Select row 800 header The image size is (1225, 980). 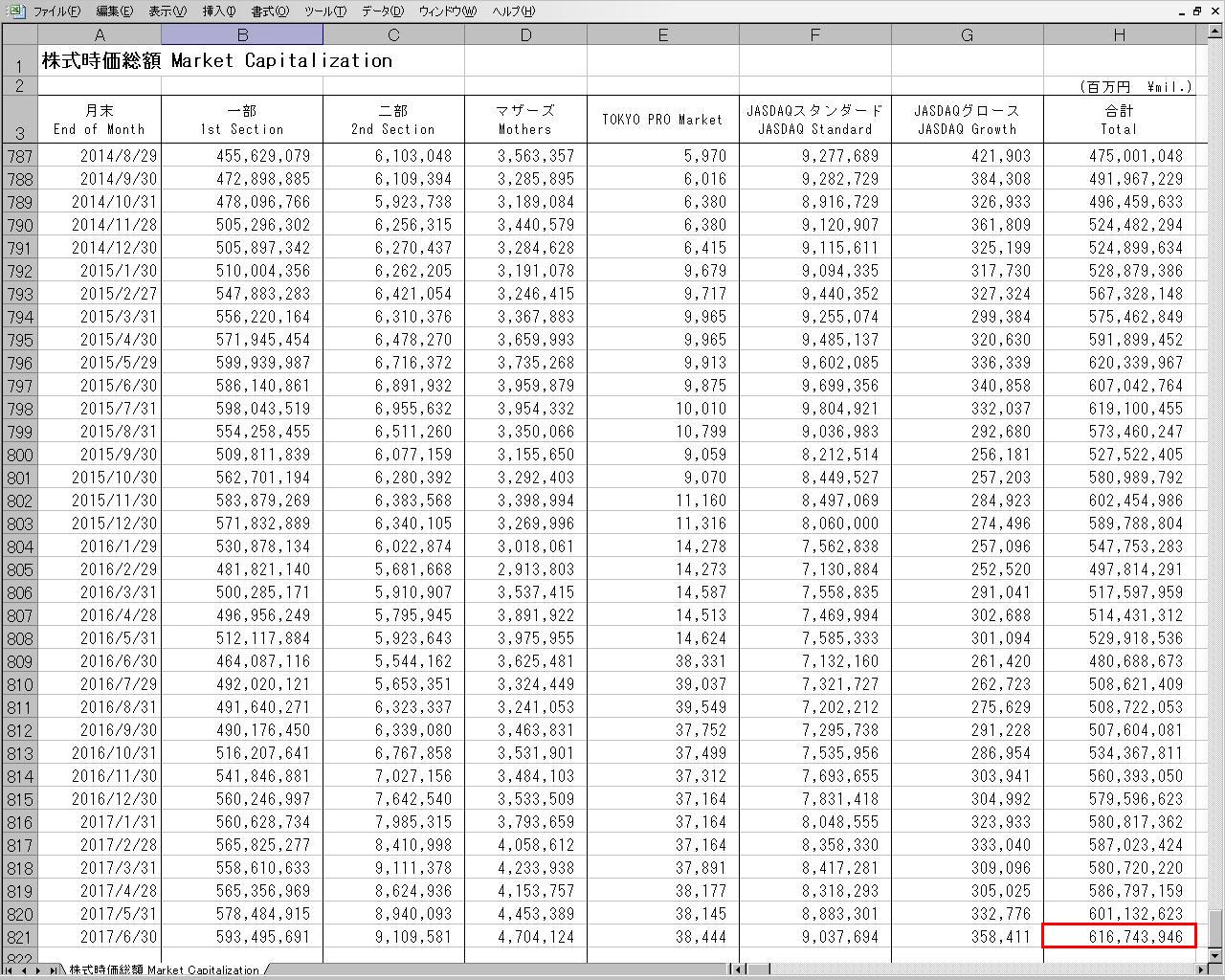pyautogui.click(x=19, y=455)
